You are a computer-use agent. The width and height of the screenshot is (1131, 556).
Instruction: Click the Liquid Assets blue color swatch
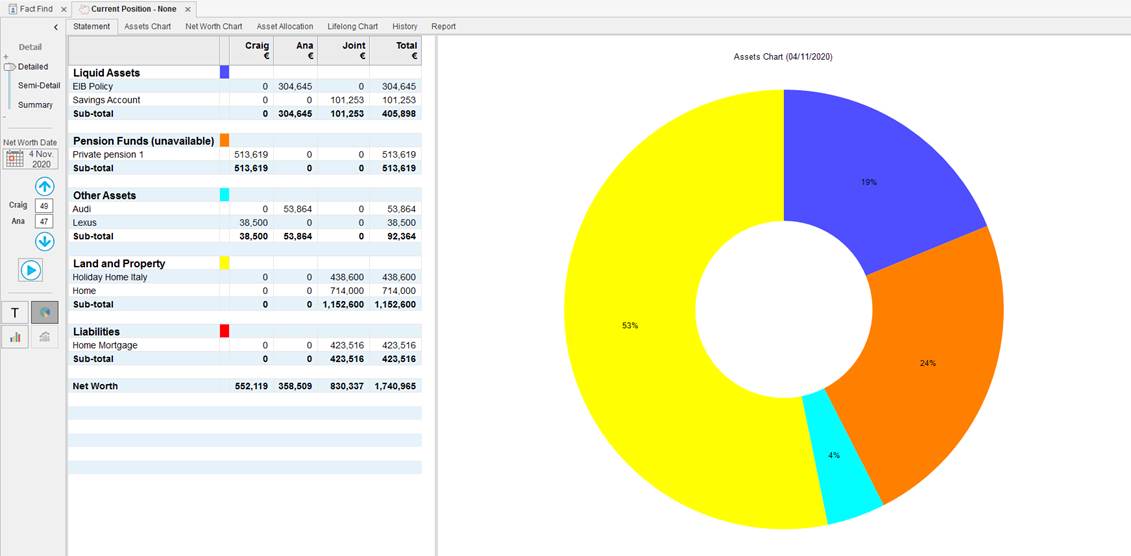(224, 72)
